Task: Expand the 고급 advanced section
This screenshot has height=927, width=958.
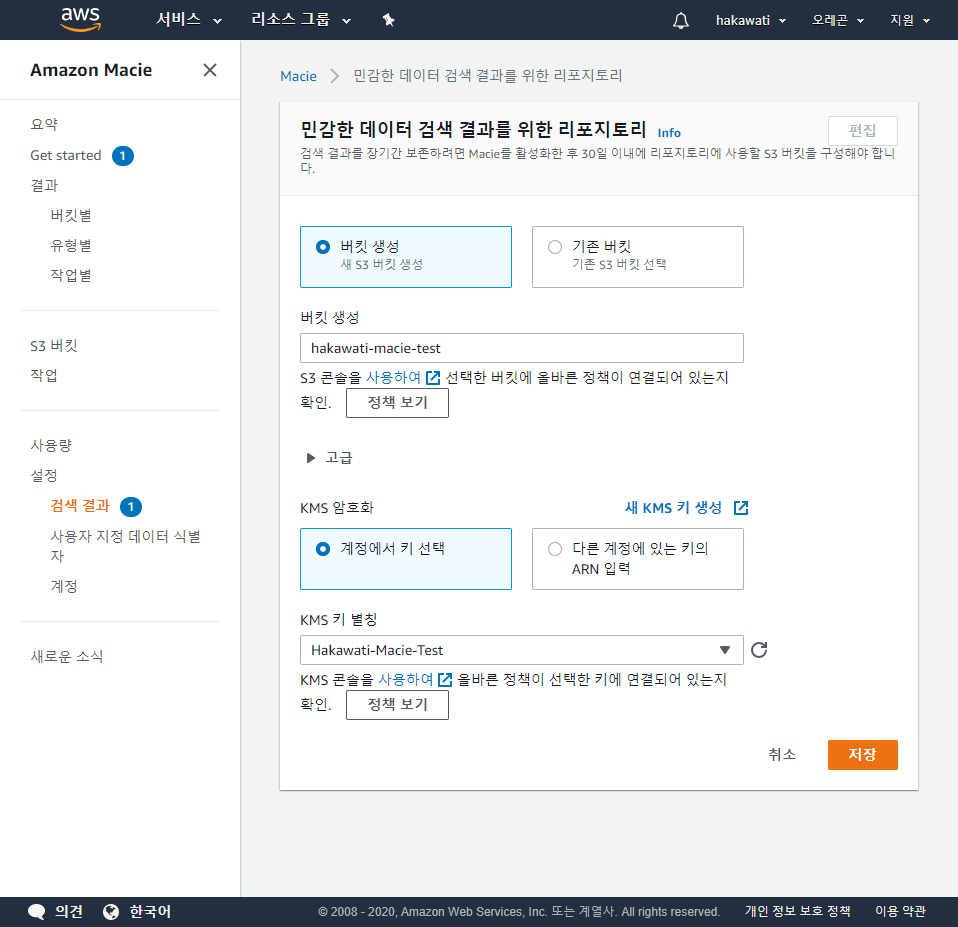Action: 329,458
